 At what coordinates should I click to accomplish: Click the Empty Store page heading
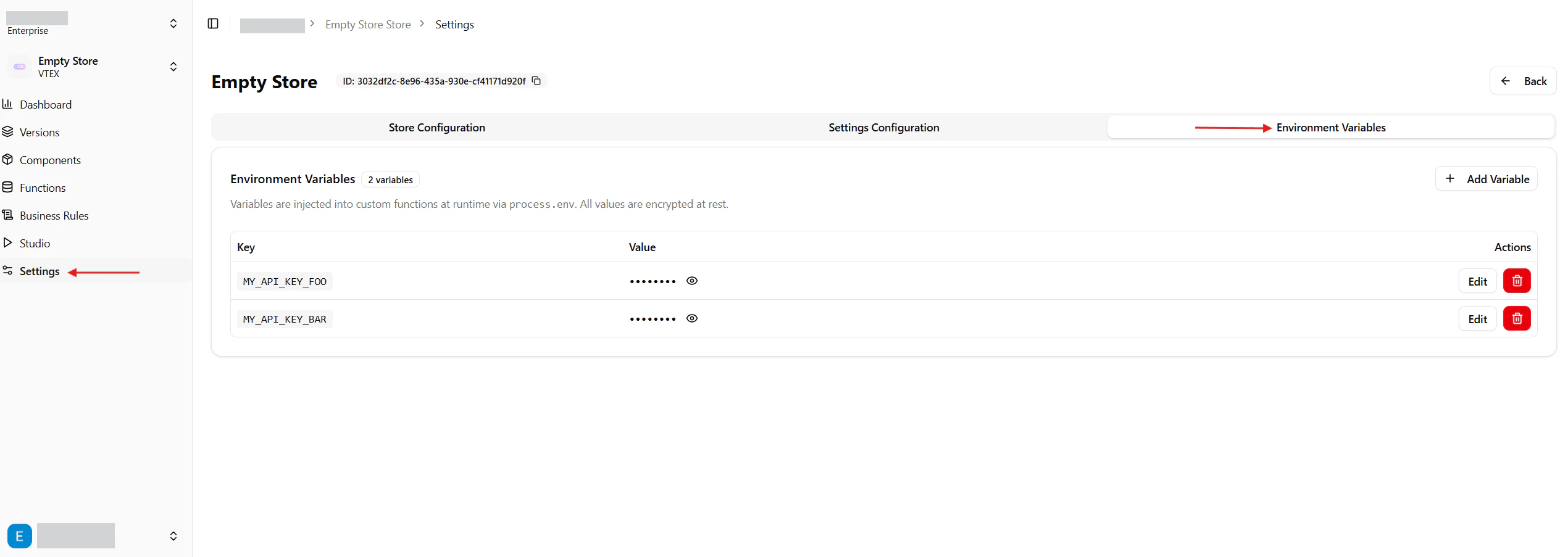[264, 81]
